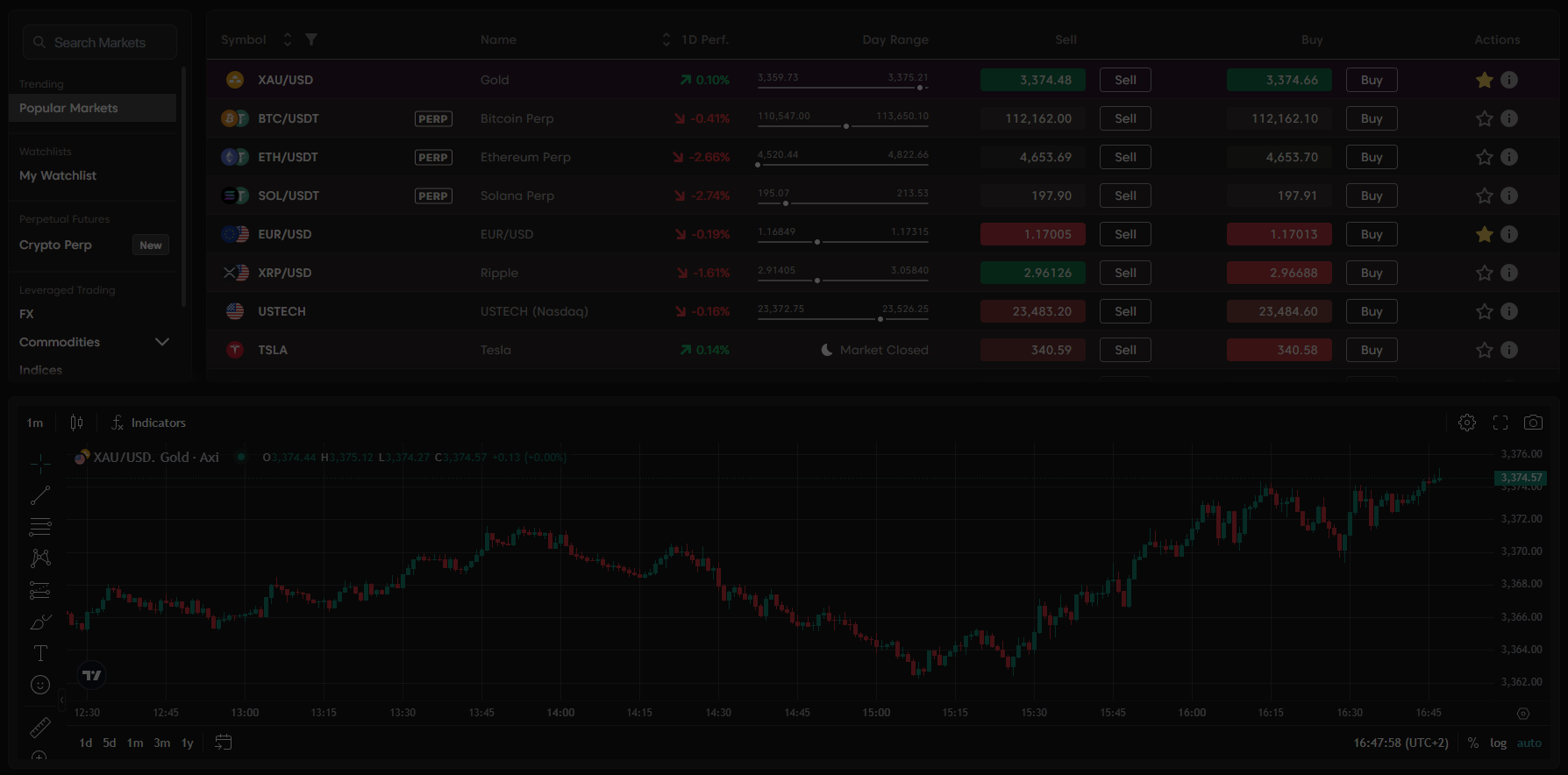This screenshot has height=775, width=1568.
Task: Add SOL/USDT to favorites star
Action: tap(1484, 196)
